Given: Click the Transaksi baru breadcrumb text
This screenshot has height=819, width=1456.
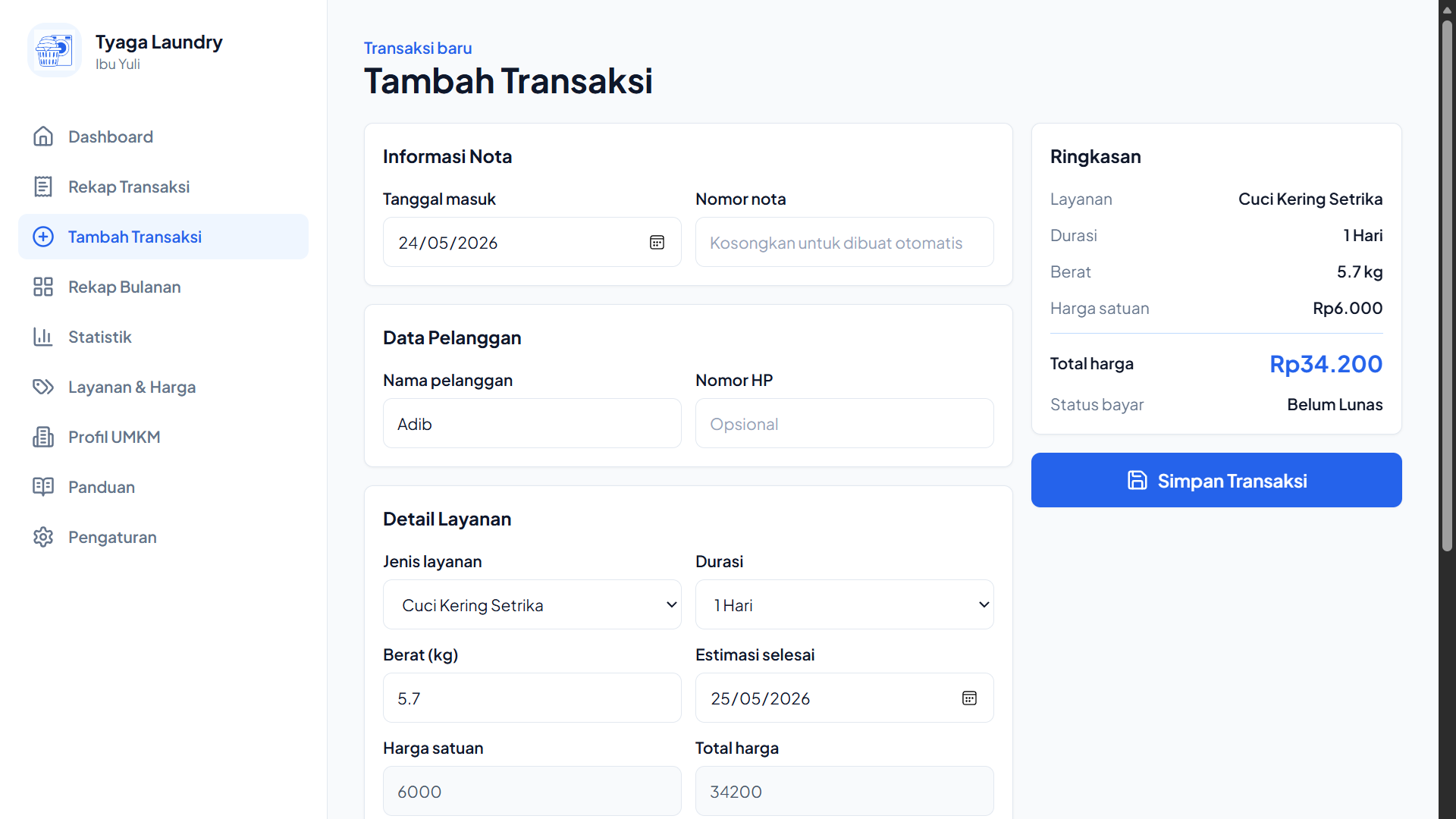Looking at the screenshot, I should [418, 48].
